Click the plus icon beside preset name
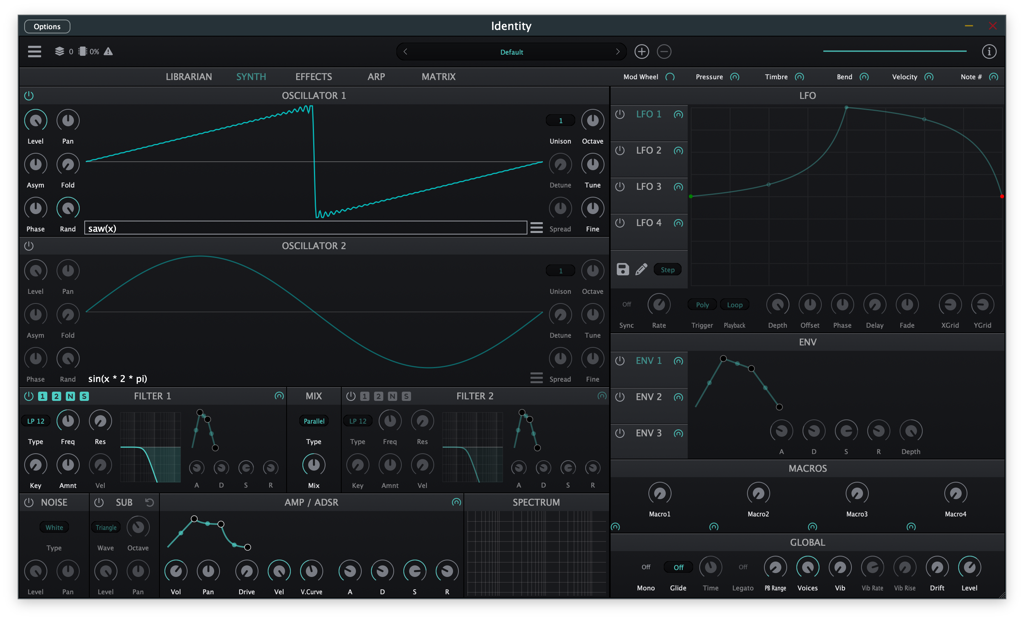The height and width of the screenshot is (620, 1024). click(641, 52)
